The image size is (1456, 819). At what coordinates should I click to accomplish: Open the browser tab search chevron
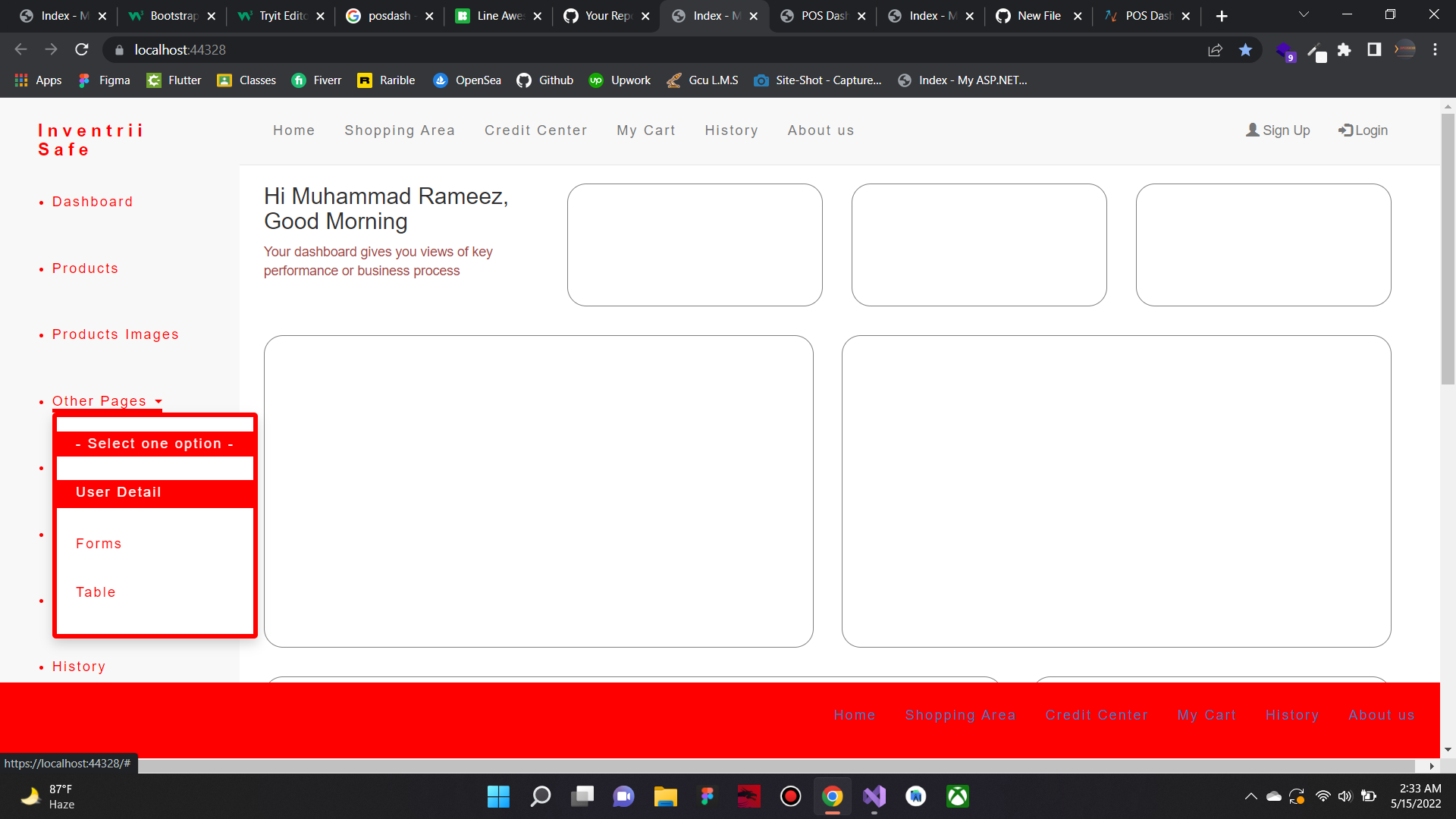tap(1303, 14)
